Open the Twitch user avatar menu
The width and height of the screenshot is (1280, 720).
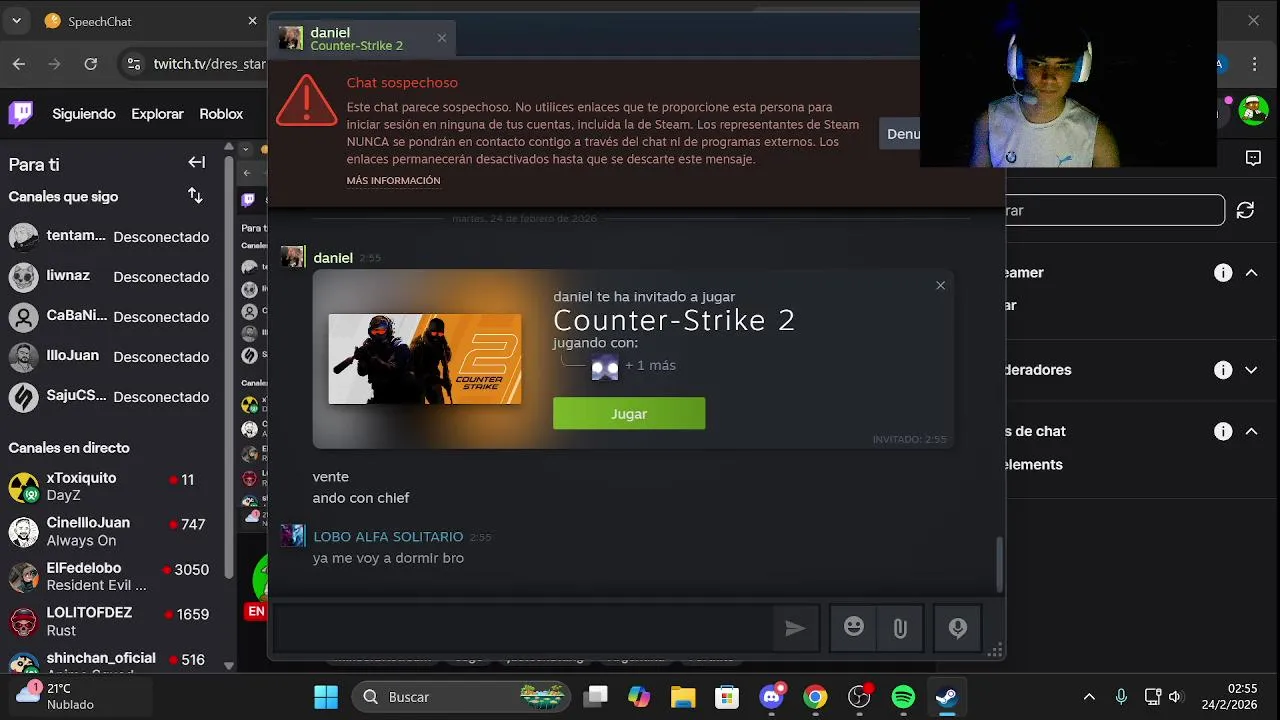tap(1253, 111)
